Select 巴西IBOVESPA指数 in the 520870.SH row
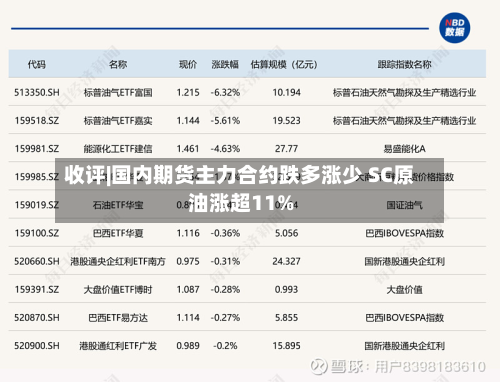This screenshot has height=382, width=500. (404, 318)
